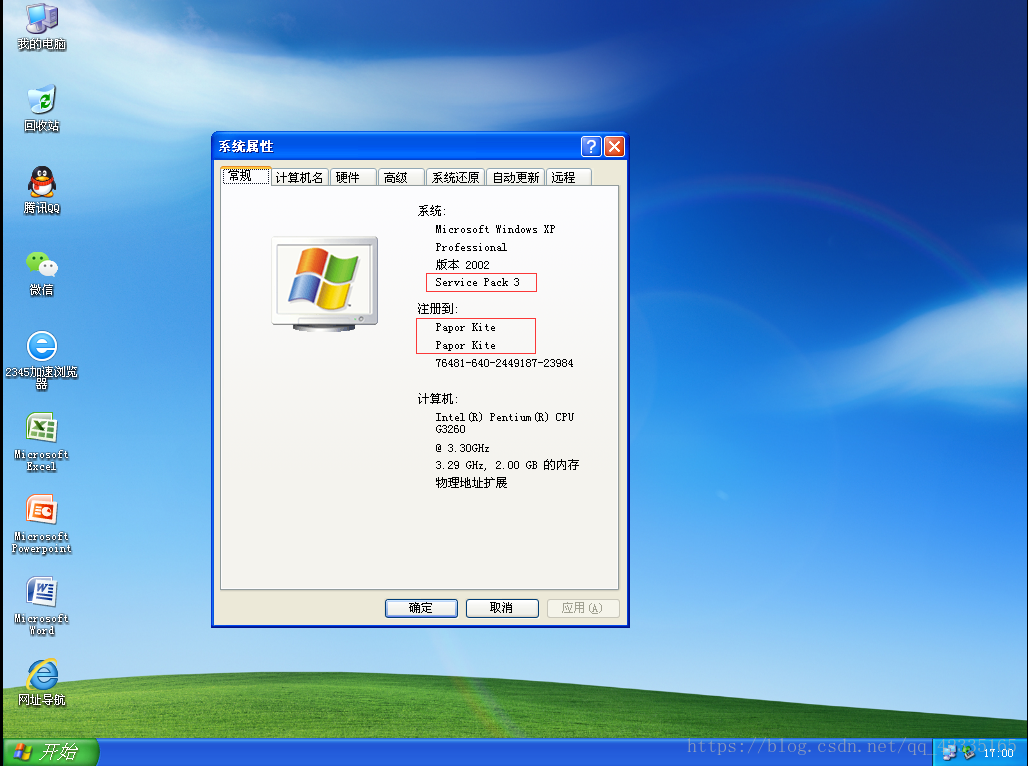Open the 微信 WeChat desktop icon

click(41, 264)
